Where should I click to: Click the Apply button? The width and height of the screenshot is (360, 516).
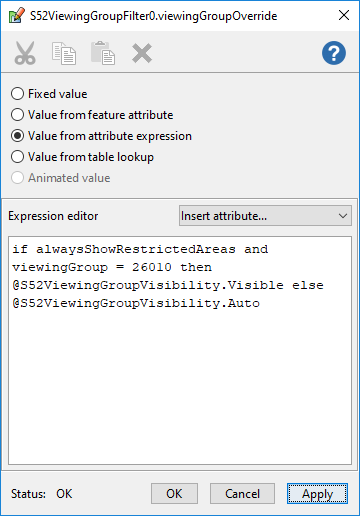click(317, 493)
